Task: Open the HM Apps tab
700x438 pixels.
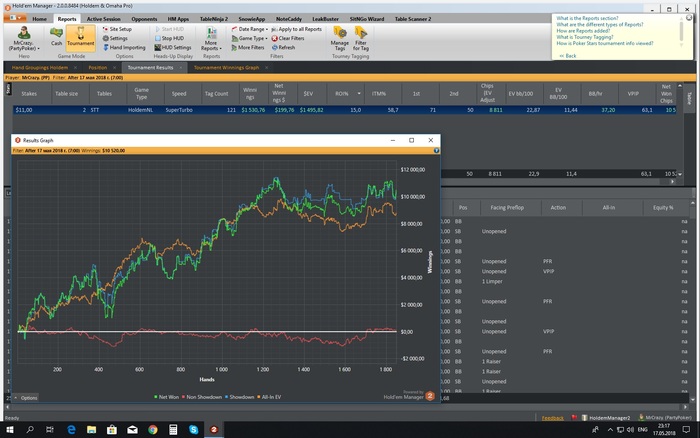Action: pos(178,19)
